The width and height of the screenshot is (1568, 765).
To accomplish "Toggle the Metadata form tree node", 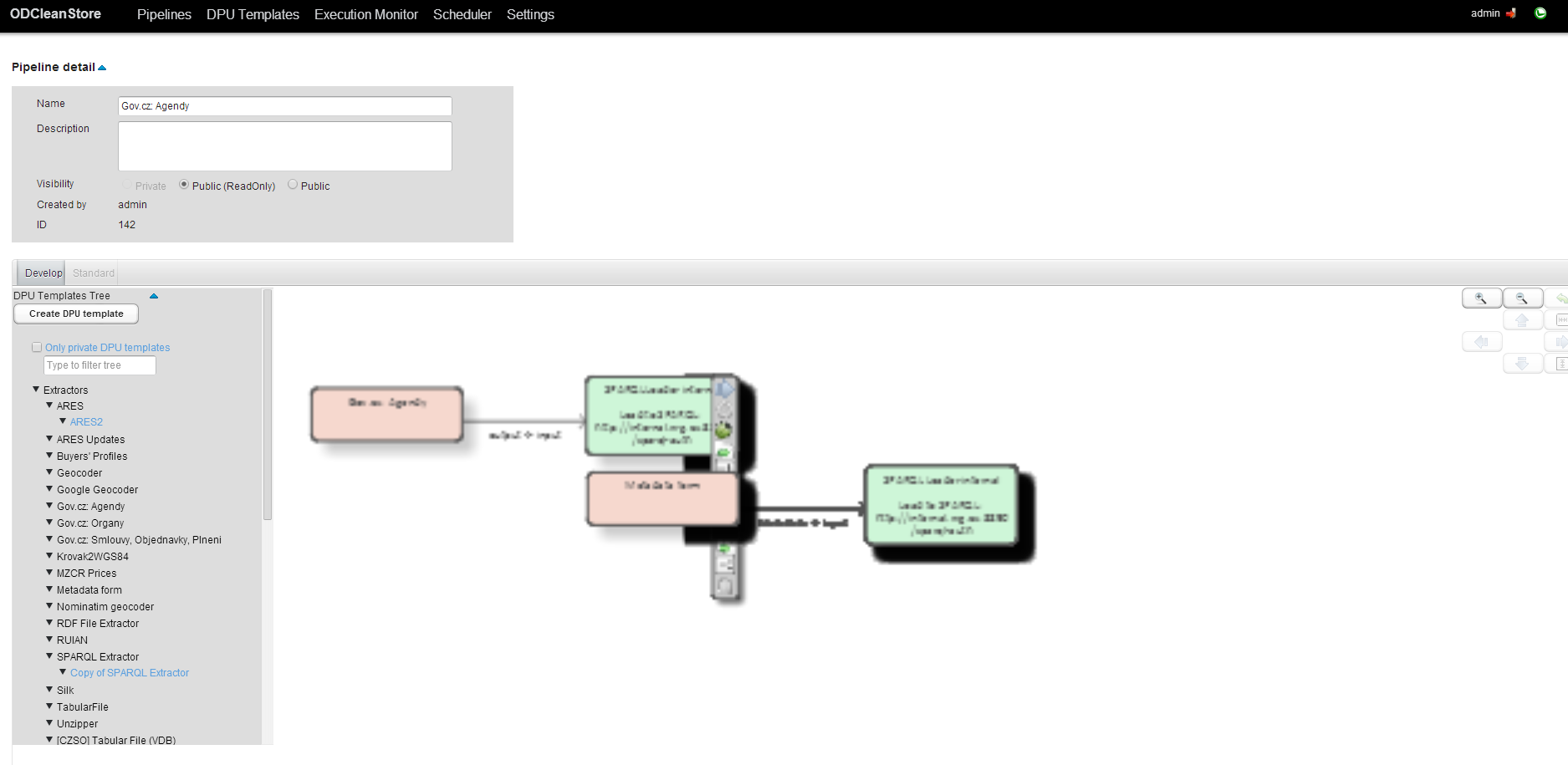I will 49,589.
